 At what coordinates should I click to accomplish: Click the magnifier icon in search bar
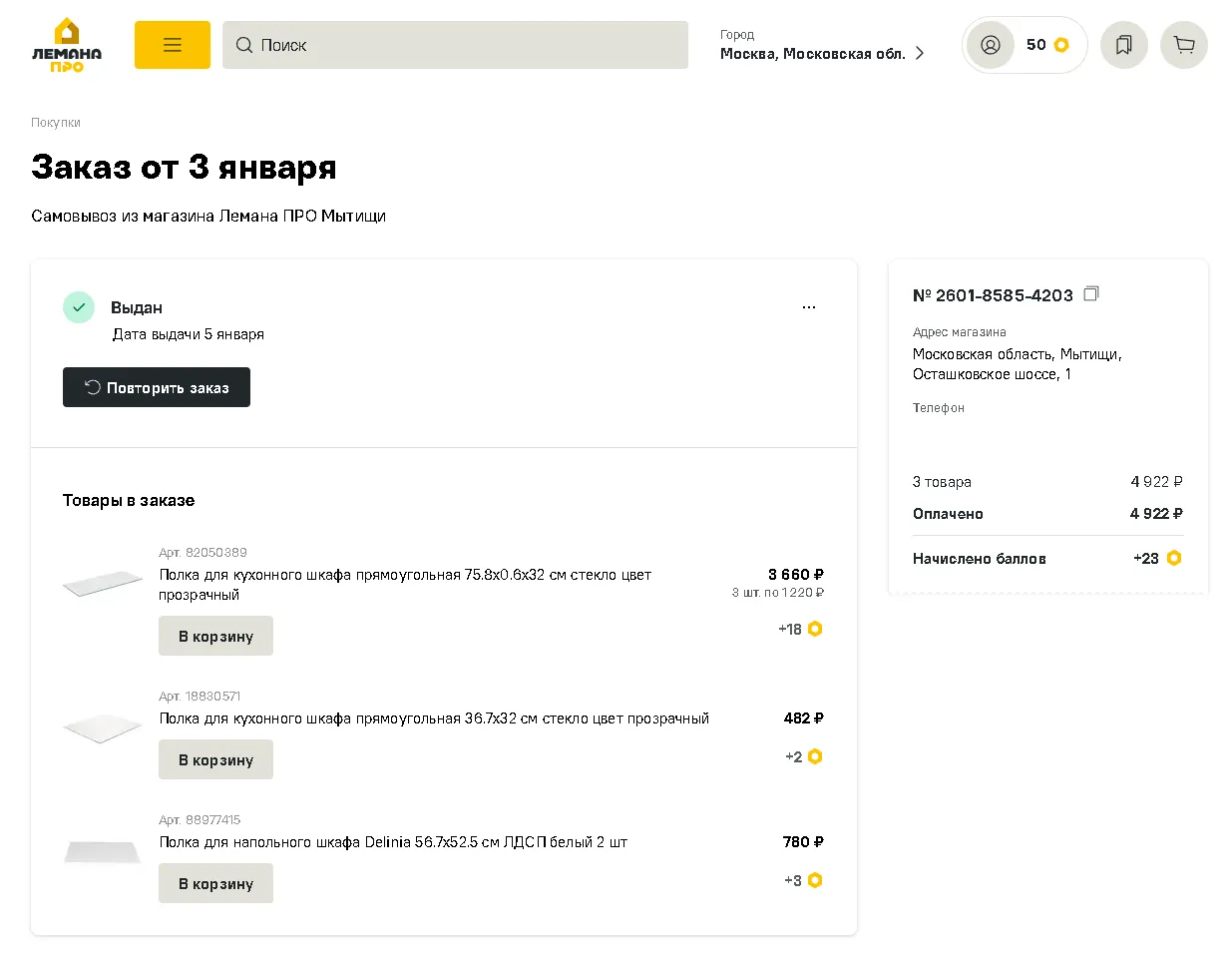(x=243, y=45)
